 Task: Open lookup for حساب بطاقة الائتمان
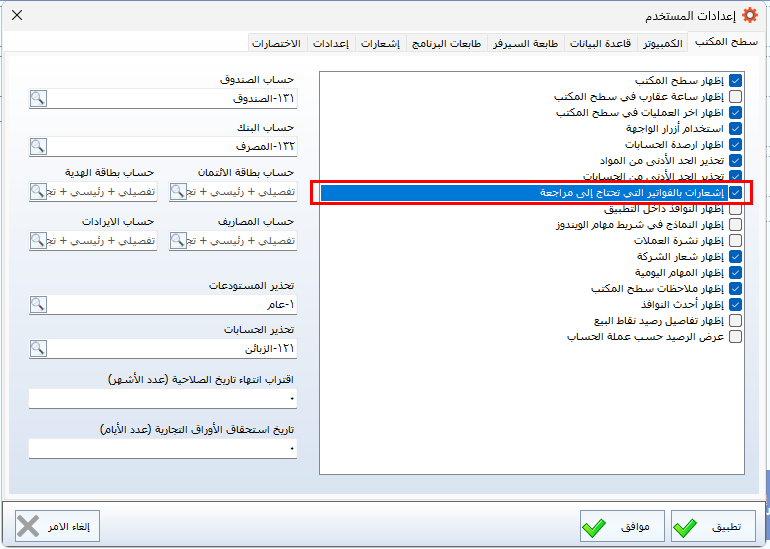[x=179, y=191]
